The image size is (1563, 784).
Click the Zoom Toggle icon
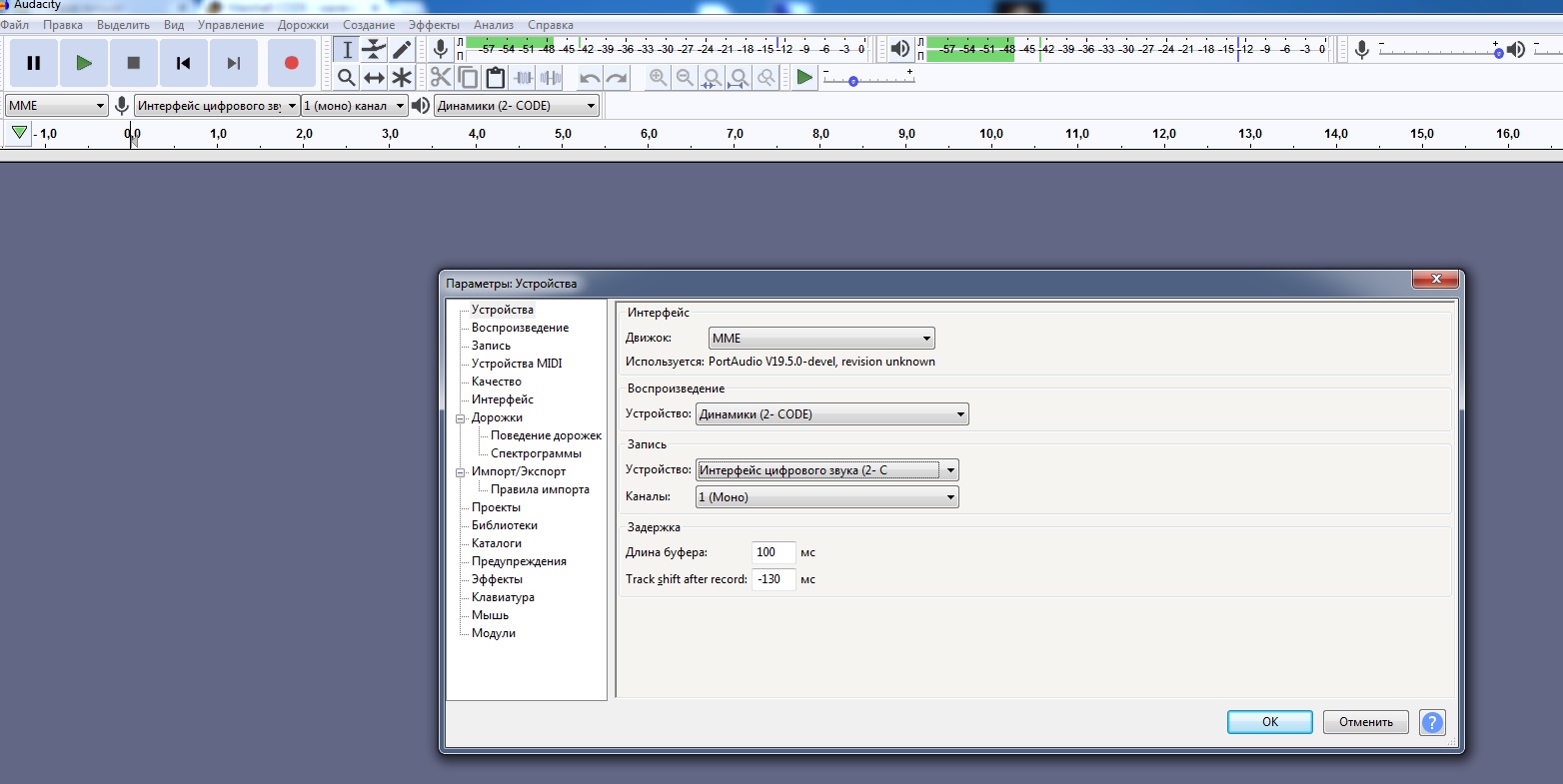(x=766, y=77)
